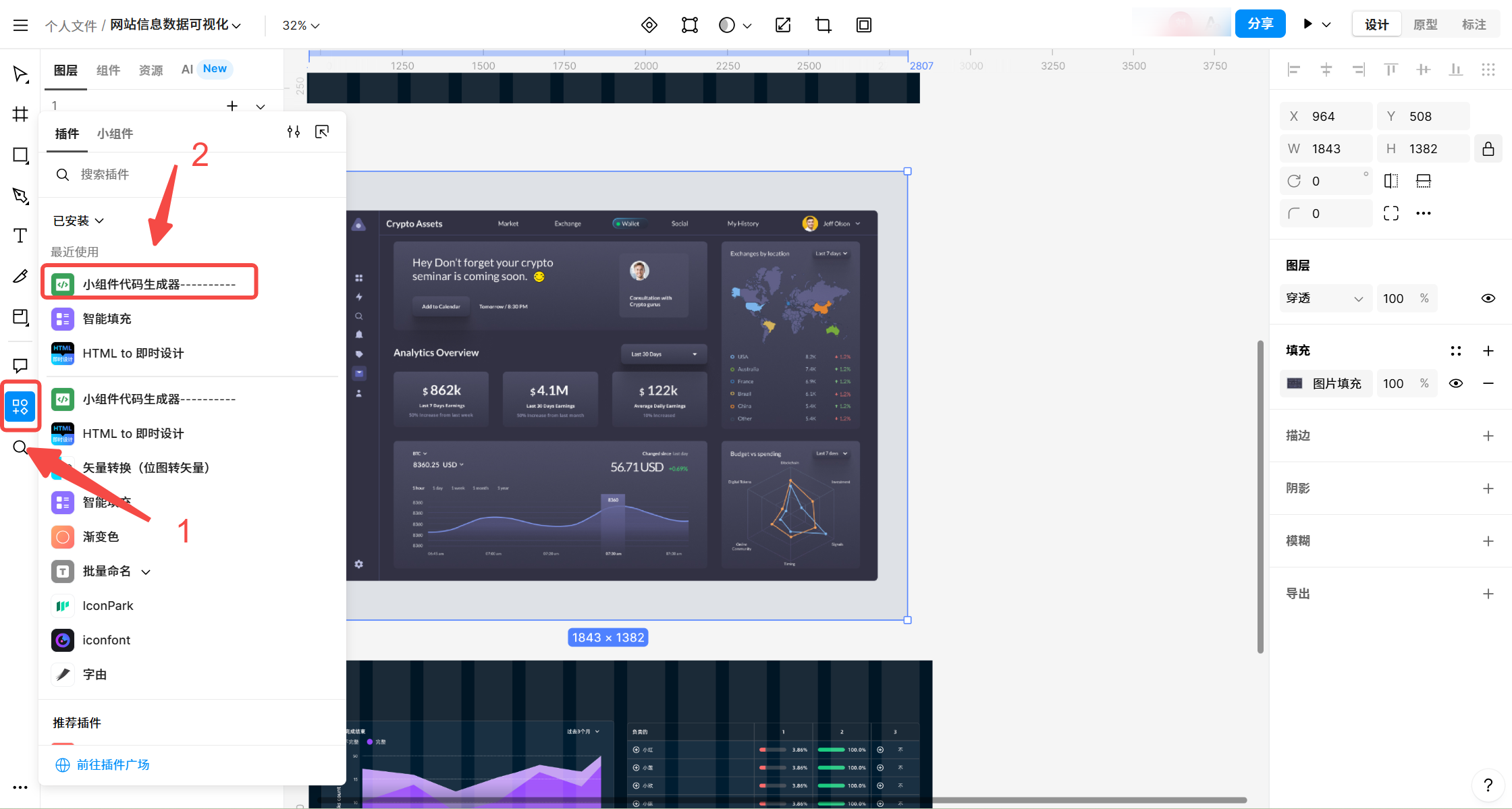Click the X position field 964

coord(1326,116)
